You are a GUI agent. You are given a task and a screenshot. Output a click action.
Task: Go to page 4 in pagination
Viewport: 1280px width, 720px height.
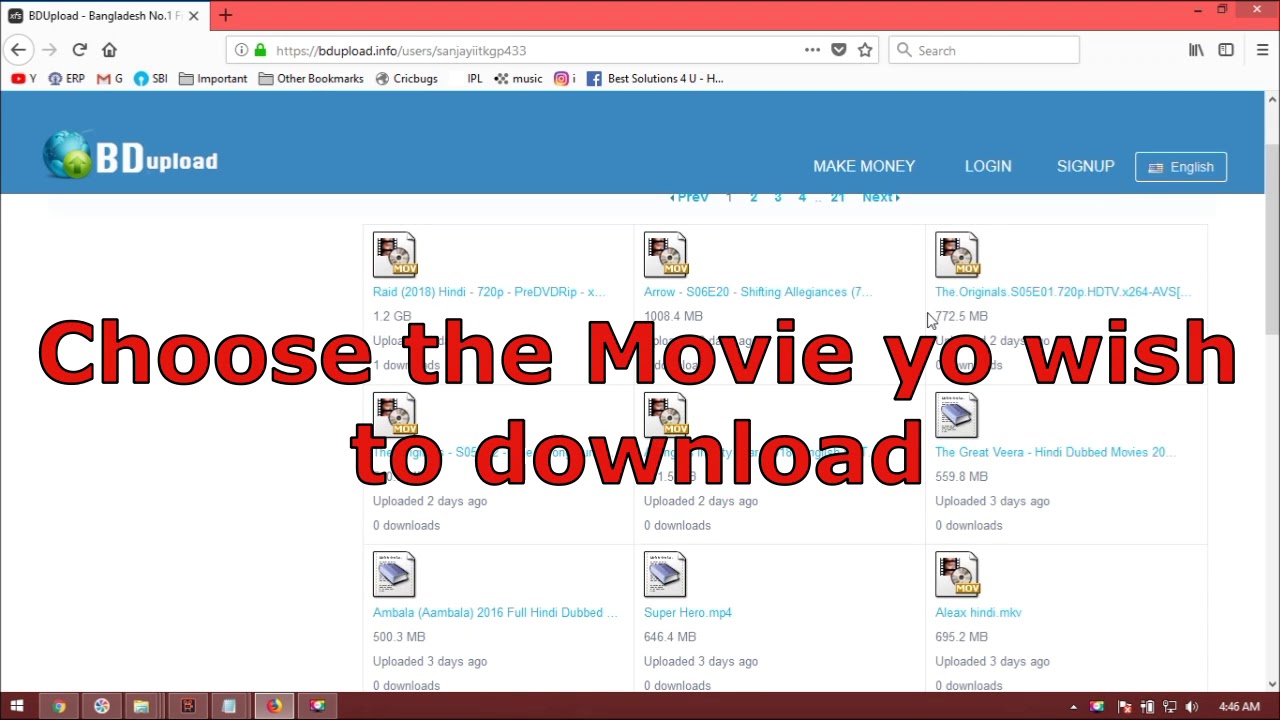tap(802, 197)
